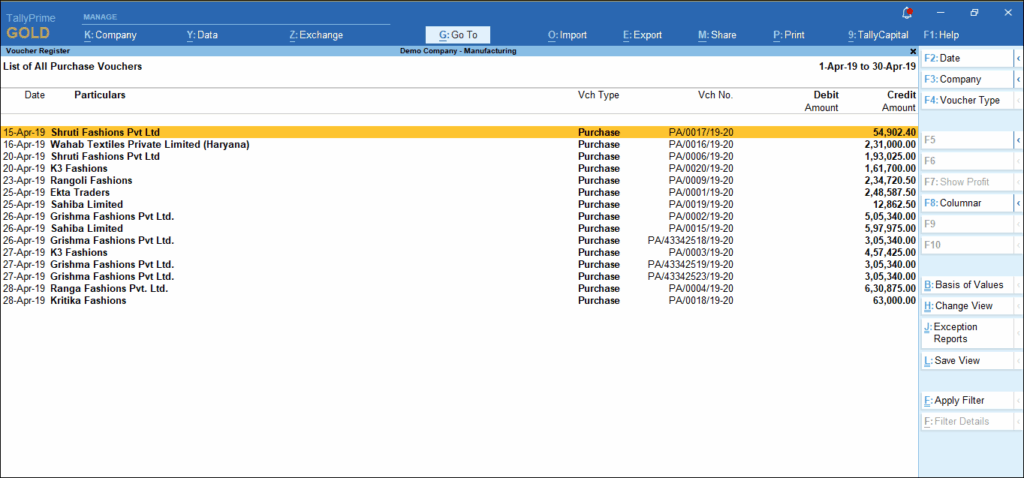Viewport: 1024px width, 478px height.
Task: Click the F8: Columnar button
Action: (x=968, y=203)
